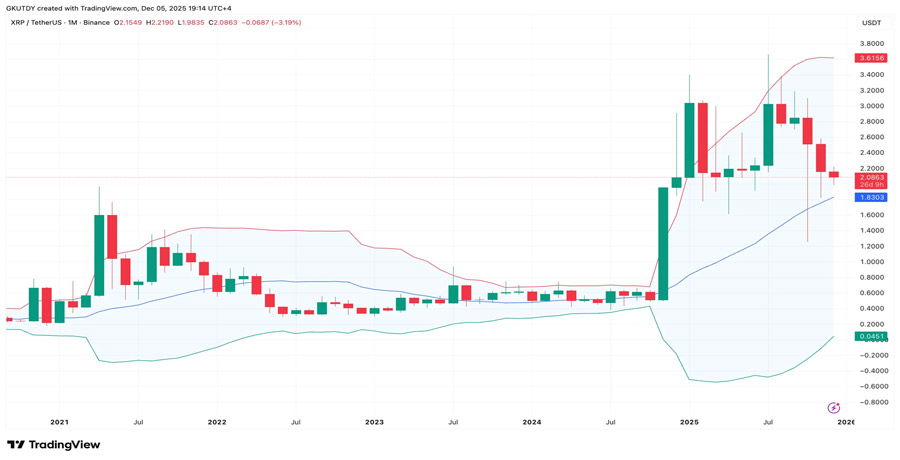
Task: Click the 3.8000 level on price scale
Action: (870, 44)
